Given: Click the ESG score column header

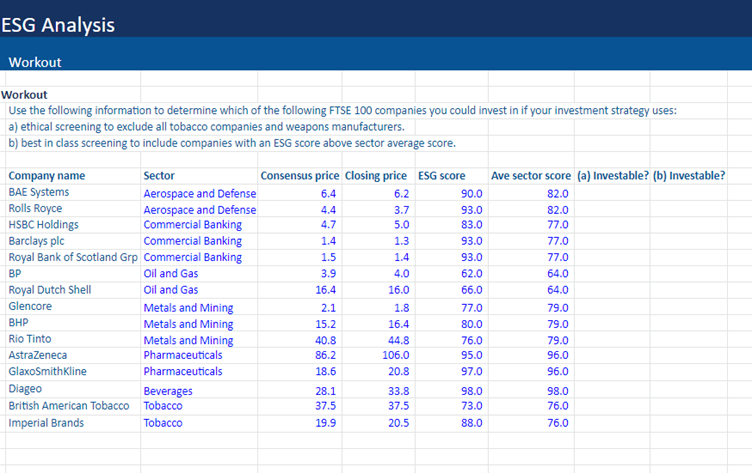Looking at the screenshot, I should (x=441, y=176).
